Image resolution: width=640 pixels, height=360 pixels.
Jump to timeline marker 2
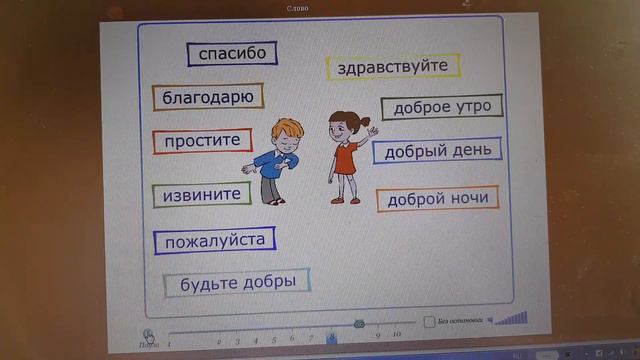[x=219, y=342]
